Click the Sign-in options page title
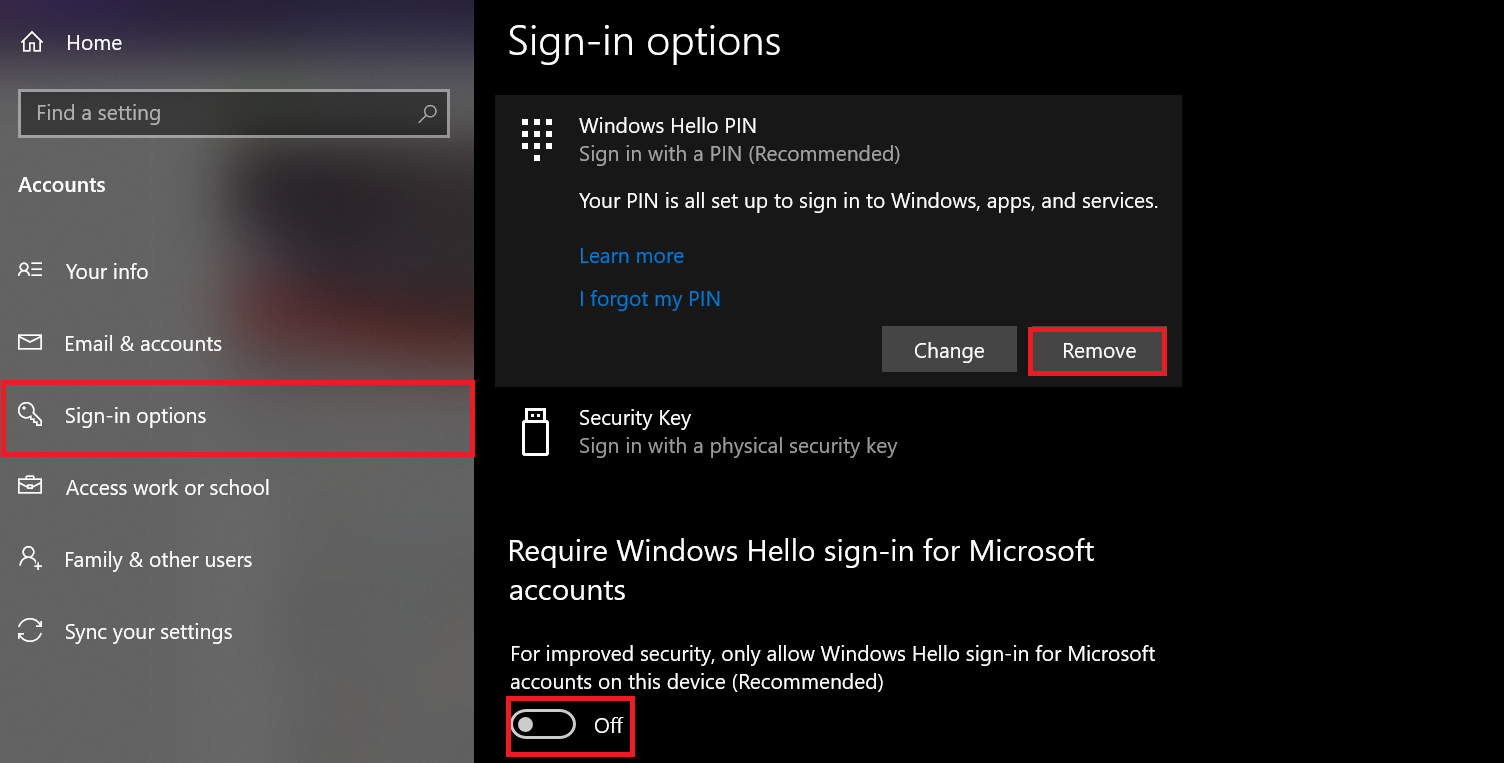 pos(644,42)
